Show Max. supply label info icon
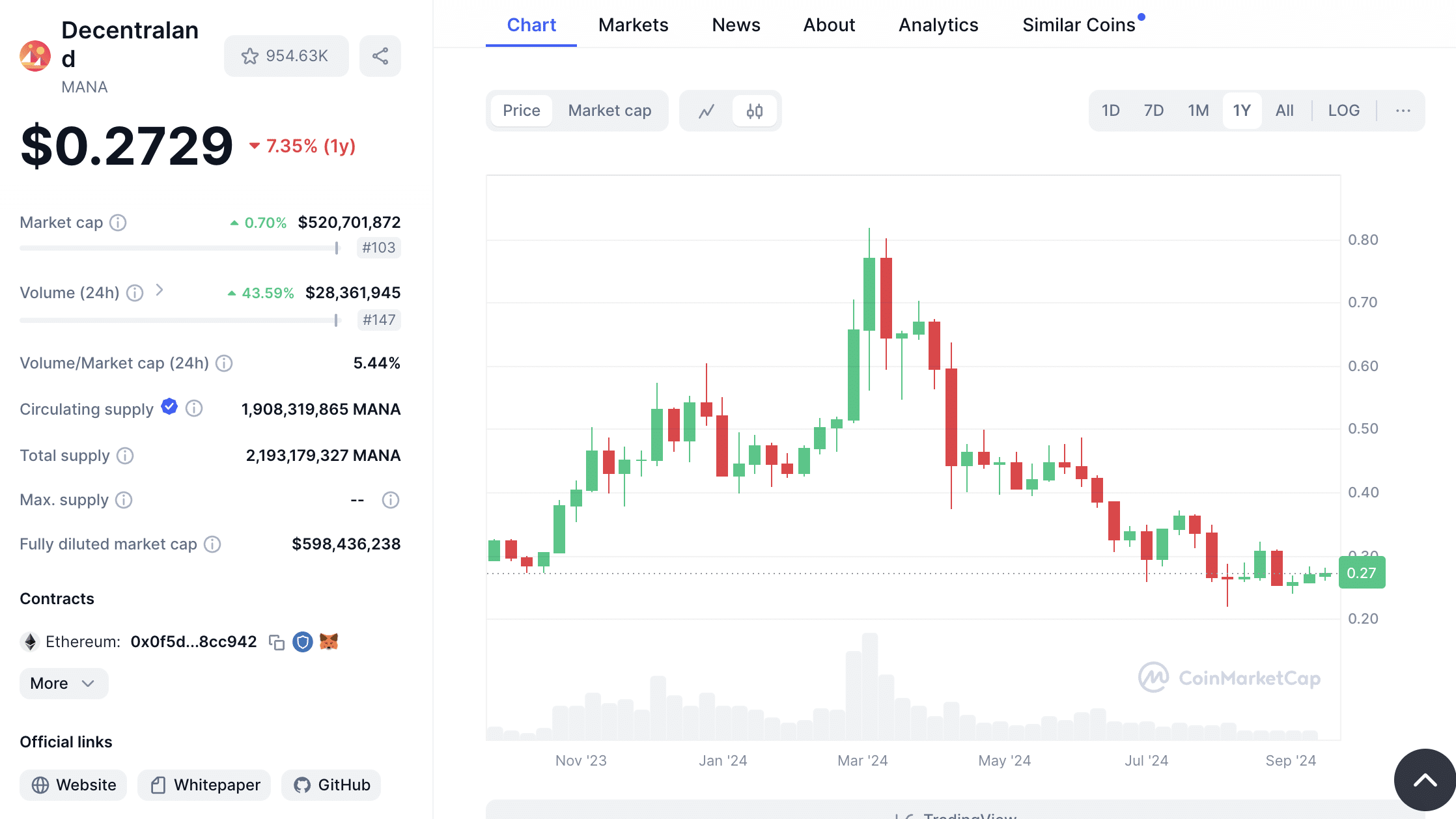Viewport: 1456px width, 819px height. 124,500
